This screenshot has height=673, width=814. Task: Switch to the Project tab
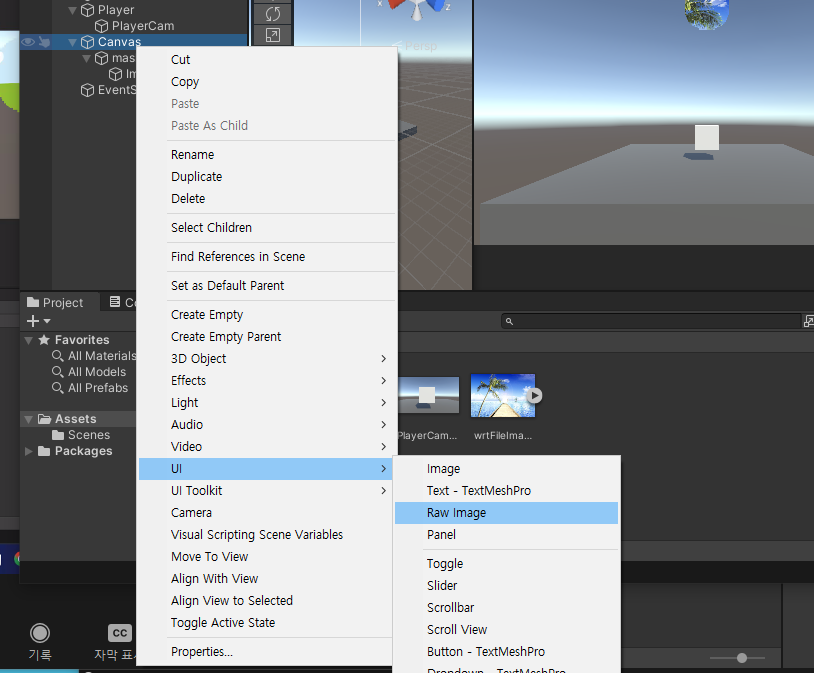(55, 302)
